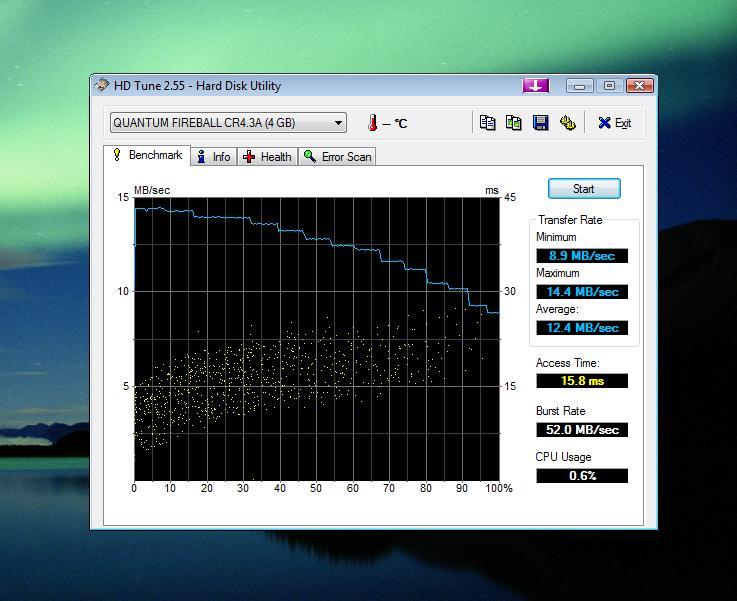
Task: Click the purple download arrow button in title bar
Action: [535, 86]
